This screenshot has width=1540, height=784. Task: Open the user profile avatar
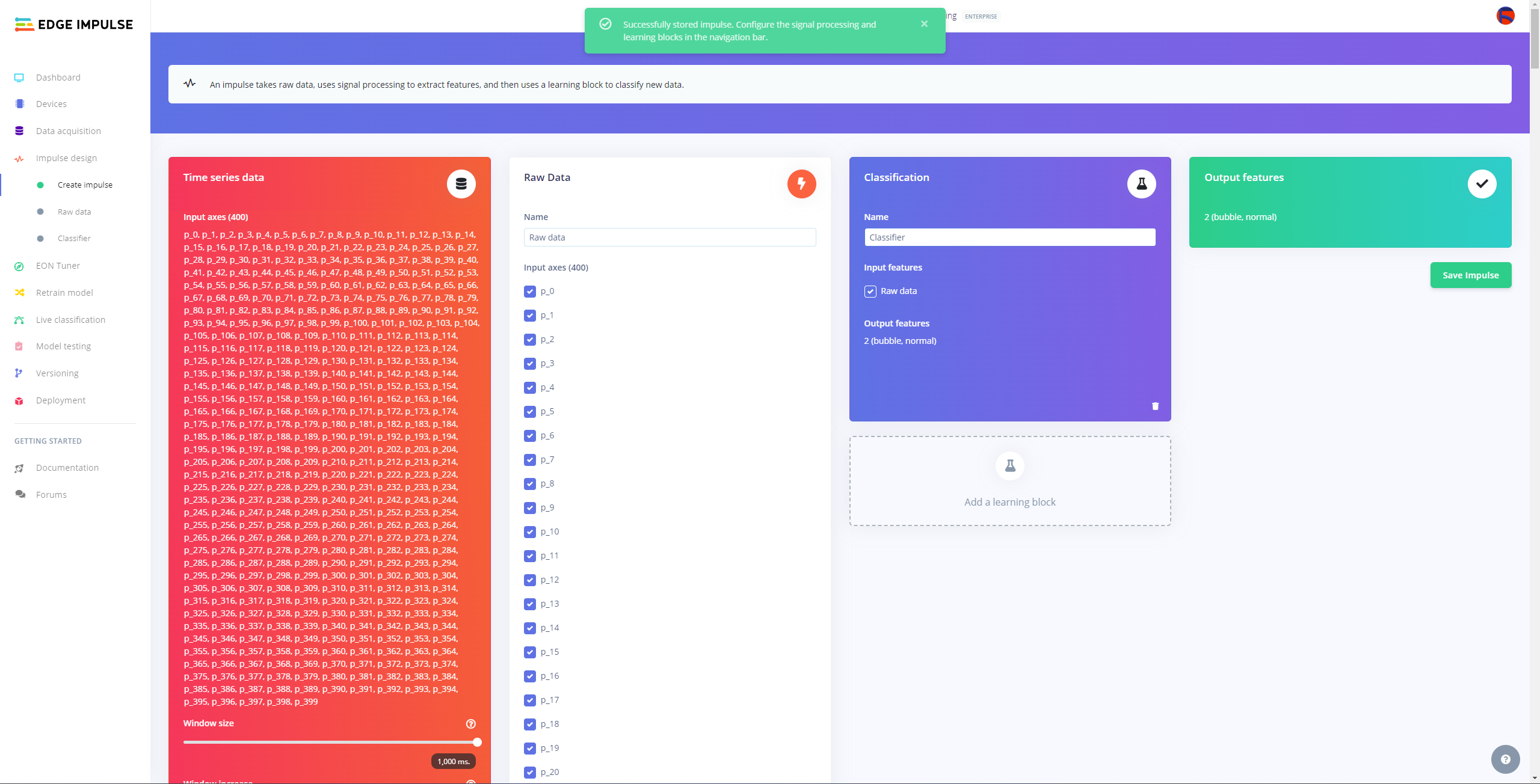1505,16
